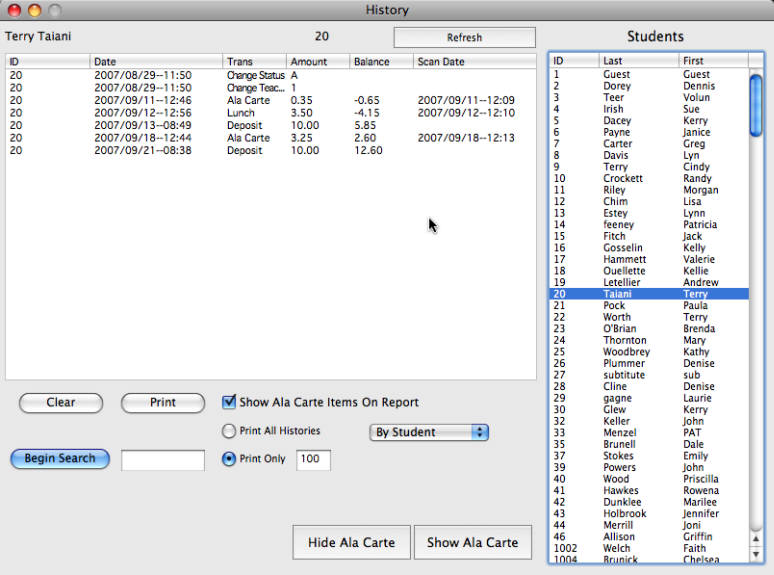Viewport: 774px width, 575px height.
Task: Select student Letellier Andrew
Action: (649, 282)
